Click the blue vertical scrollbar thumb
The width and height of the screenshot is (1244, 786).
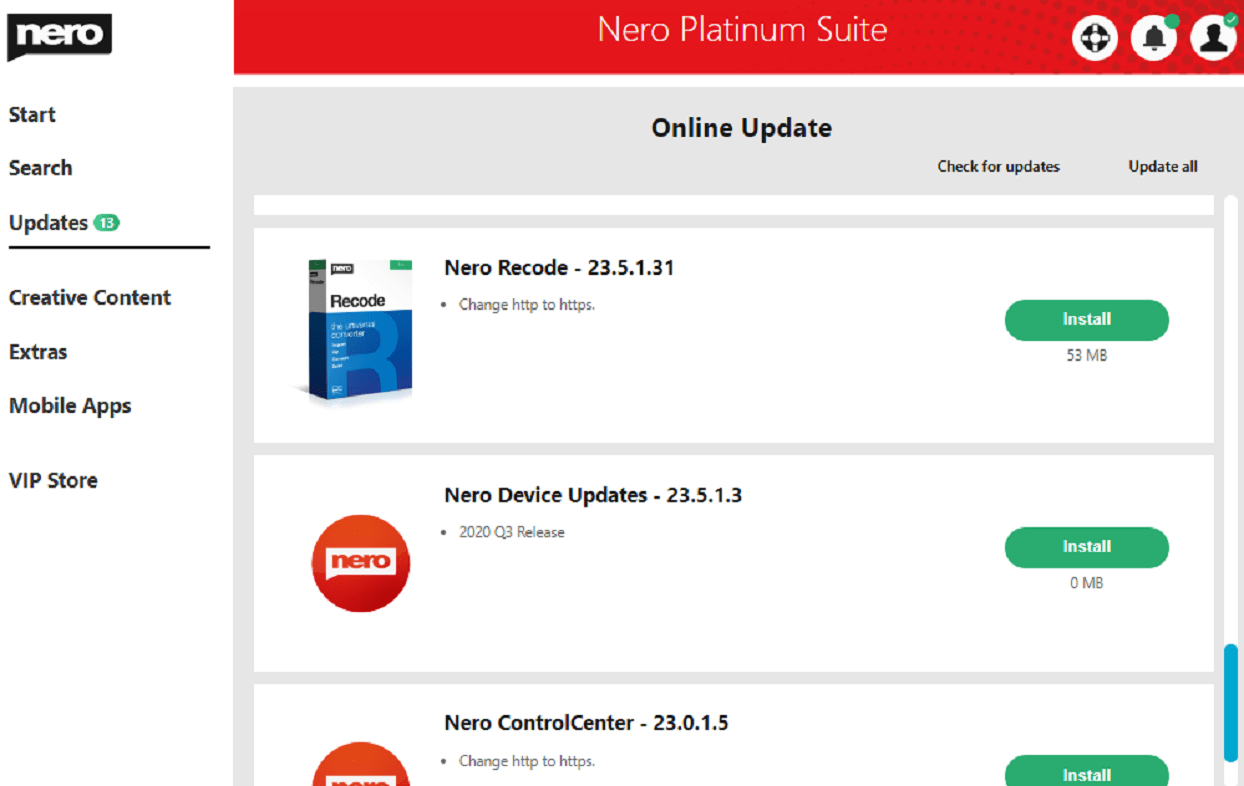point(1231,703)
